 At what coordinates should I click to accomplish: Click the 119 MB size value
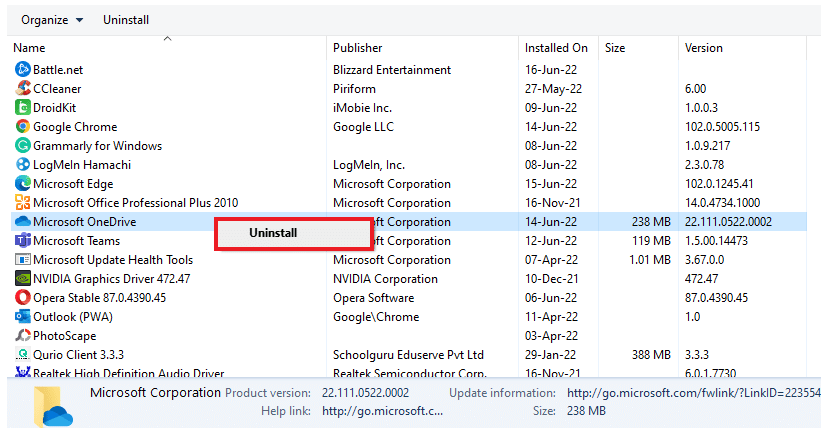click(651, 241)
